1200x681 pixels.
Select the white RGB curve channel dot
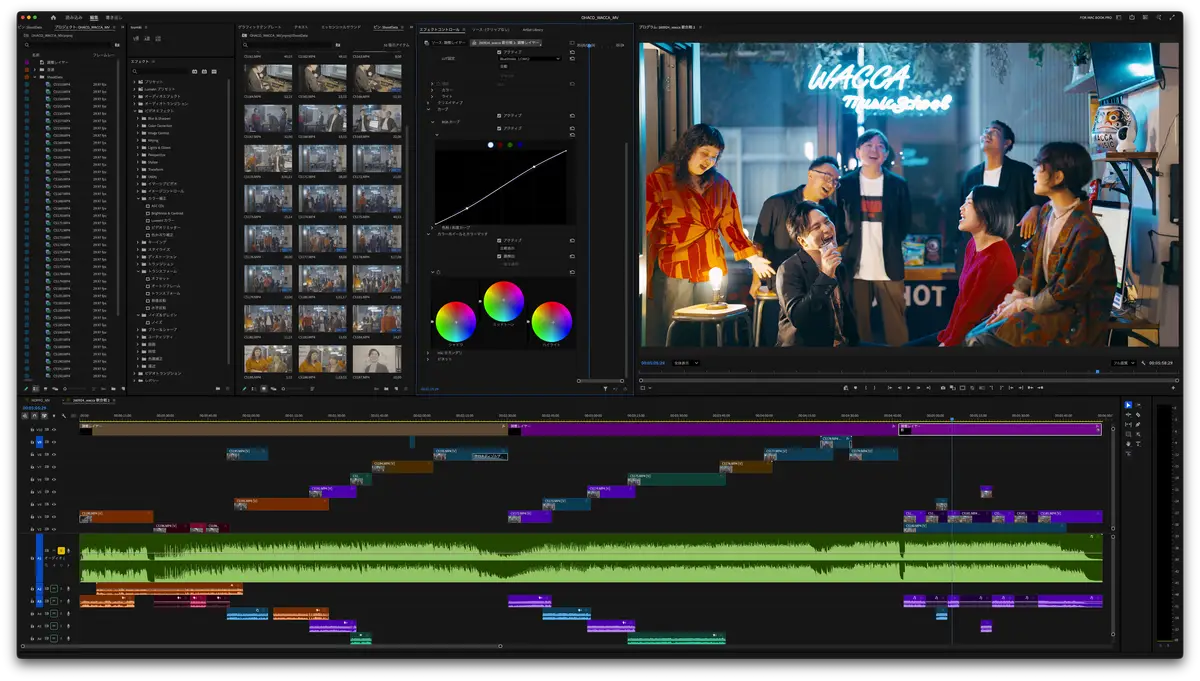pyautogui.click(x=490, y=145)
